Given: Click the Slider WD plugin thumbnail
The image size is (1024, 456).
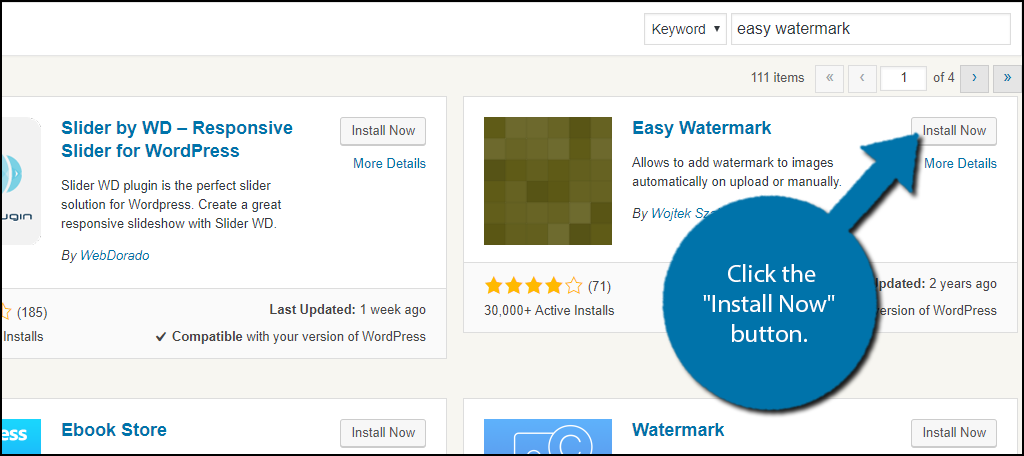Looking at the screenshot, I should coord(20,180).
